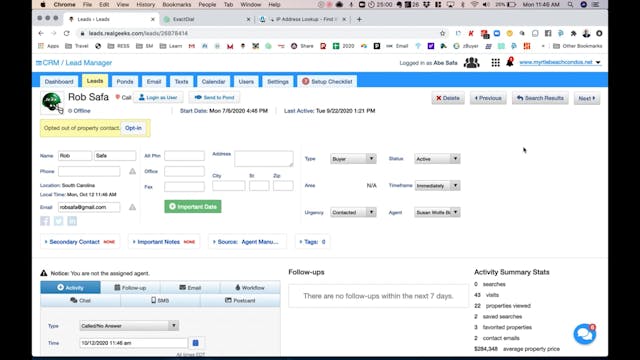The height and width of the screenshot is (360, 640).
Task: Go back in browser history
Action: point(41,33)
